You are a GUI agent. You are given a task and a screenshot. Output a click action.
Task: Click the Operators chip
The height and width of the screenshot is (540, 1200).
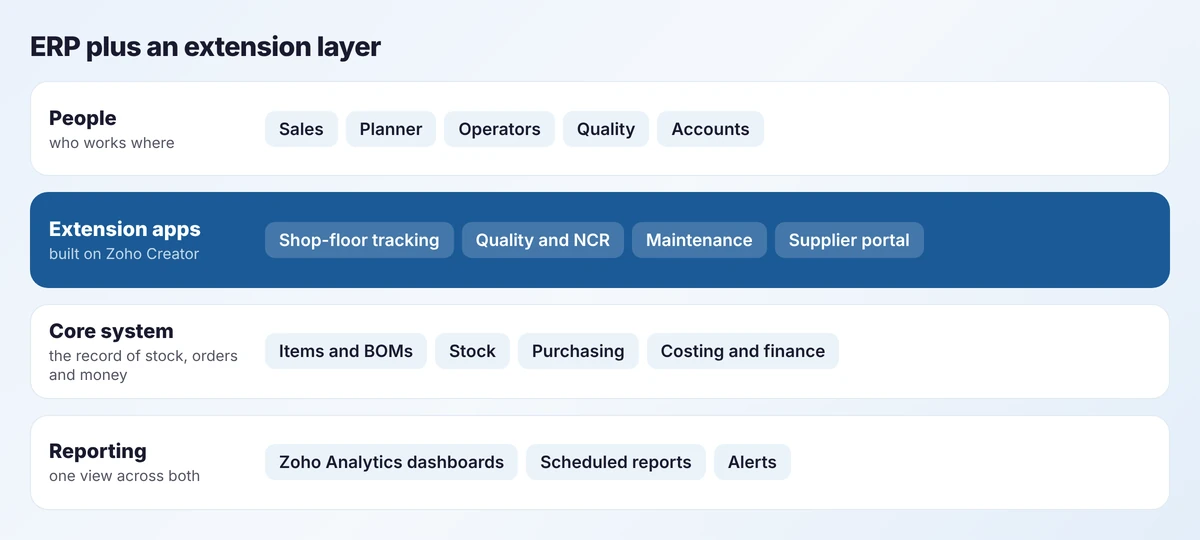pos(499,129)
